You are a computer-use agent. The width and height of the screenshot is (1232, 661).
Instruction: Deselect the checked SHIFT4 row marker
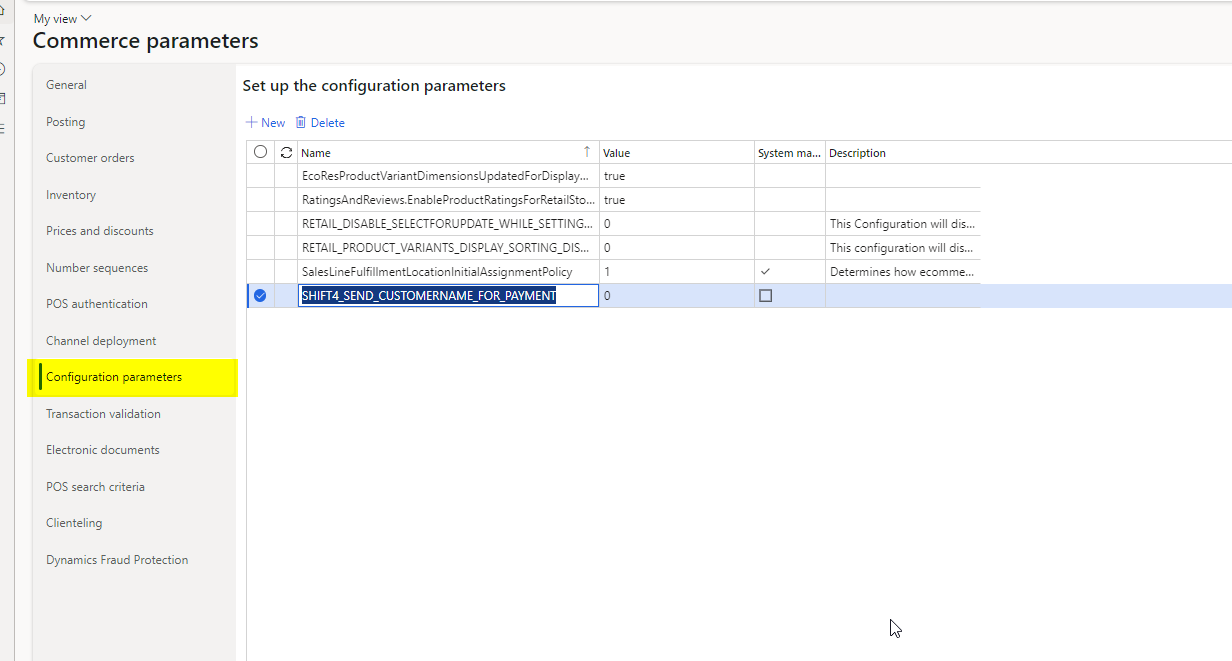coord(261,296)
